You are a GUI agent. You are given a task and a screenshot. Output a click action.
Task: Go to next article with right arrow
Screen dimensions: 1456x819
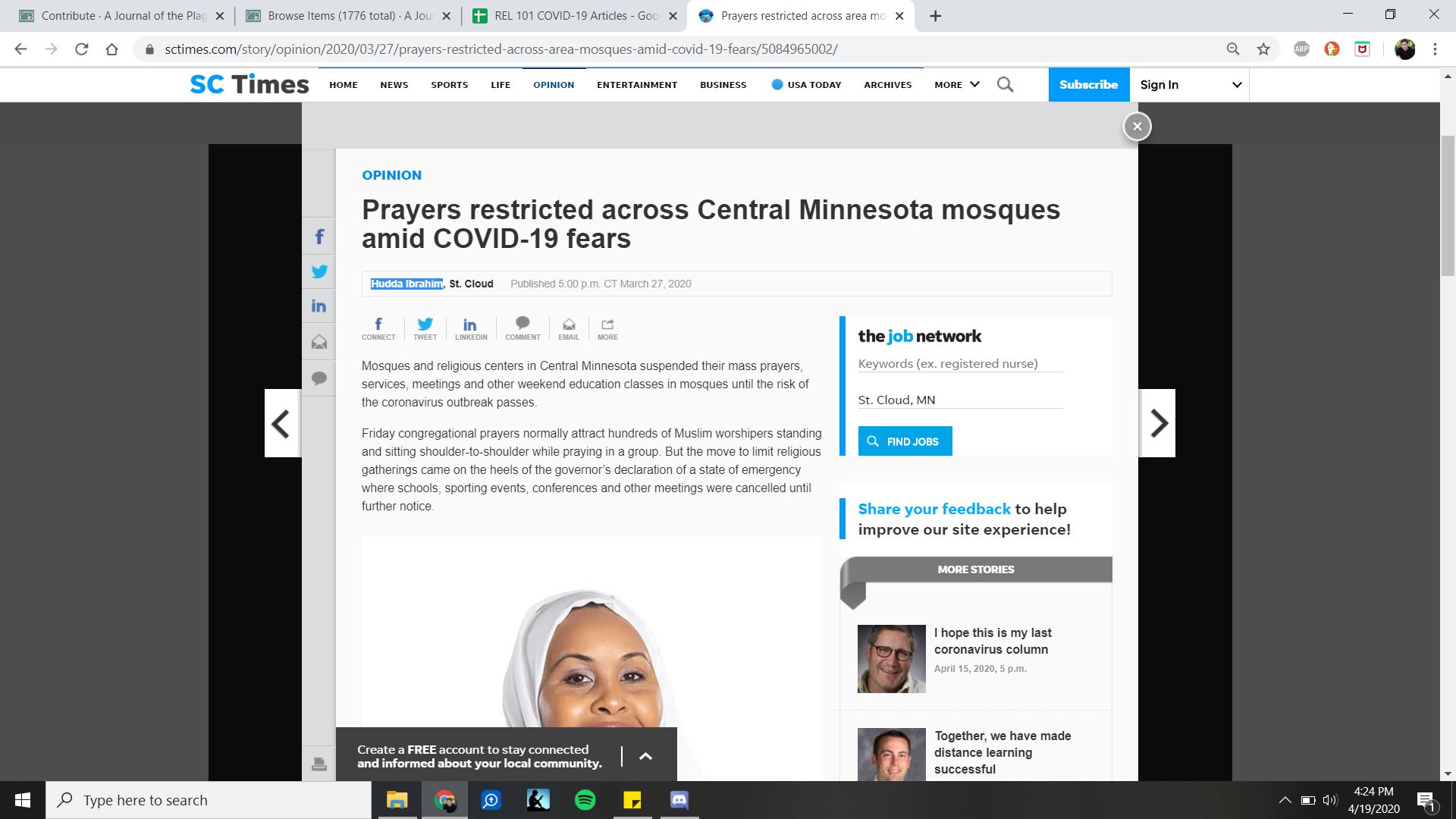[1158, 423]
